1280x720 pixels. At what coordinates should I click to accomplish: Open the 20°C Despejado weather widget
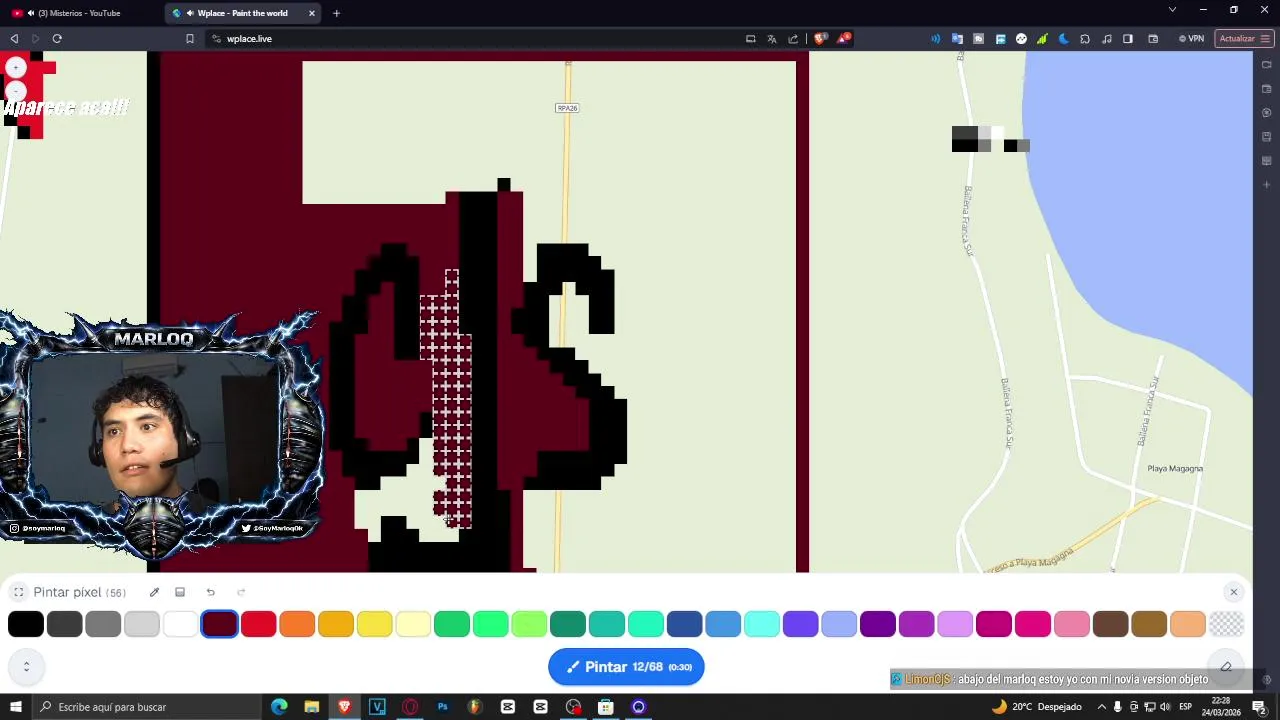coord(1036,707)
